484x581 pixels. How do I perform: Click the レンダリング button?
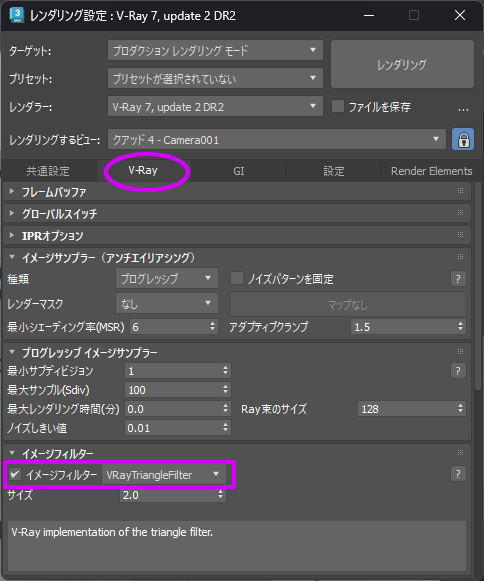click(x=402, y=64)
